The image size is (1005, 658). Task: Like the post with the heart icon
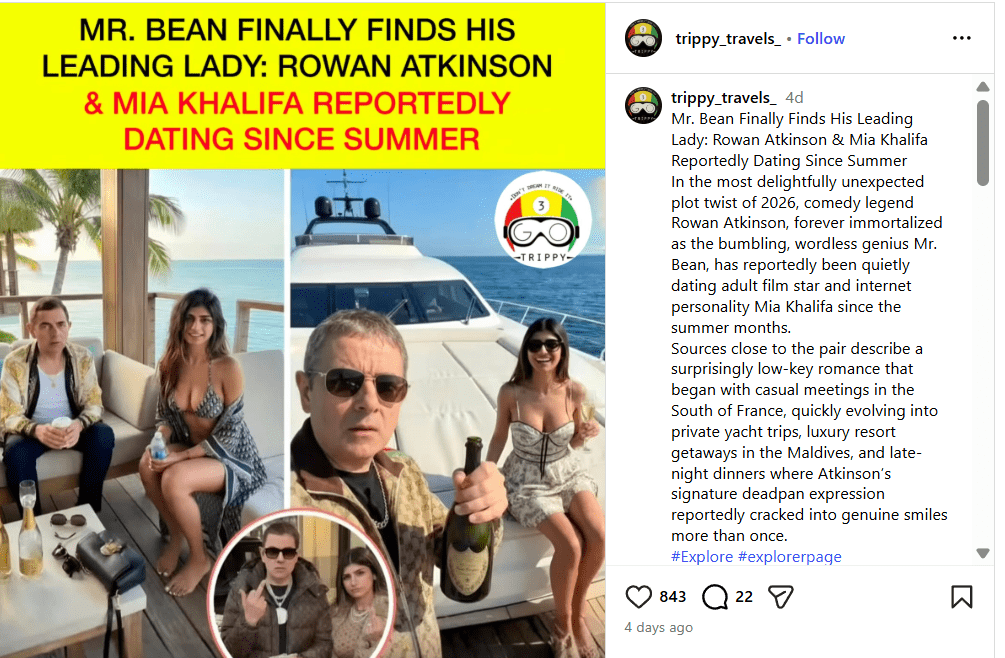tap(638, 596)
